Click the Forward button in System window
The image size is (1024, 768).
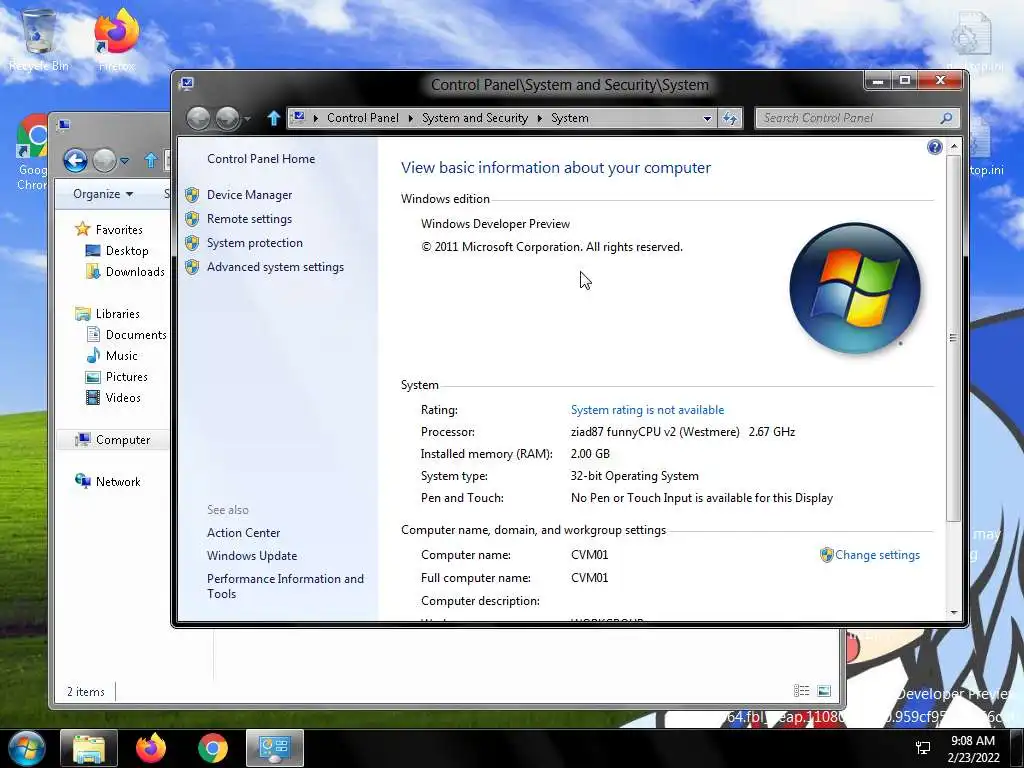[227, 118]
